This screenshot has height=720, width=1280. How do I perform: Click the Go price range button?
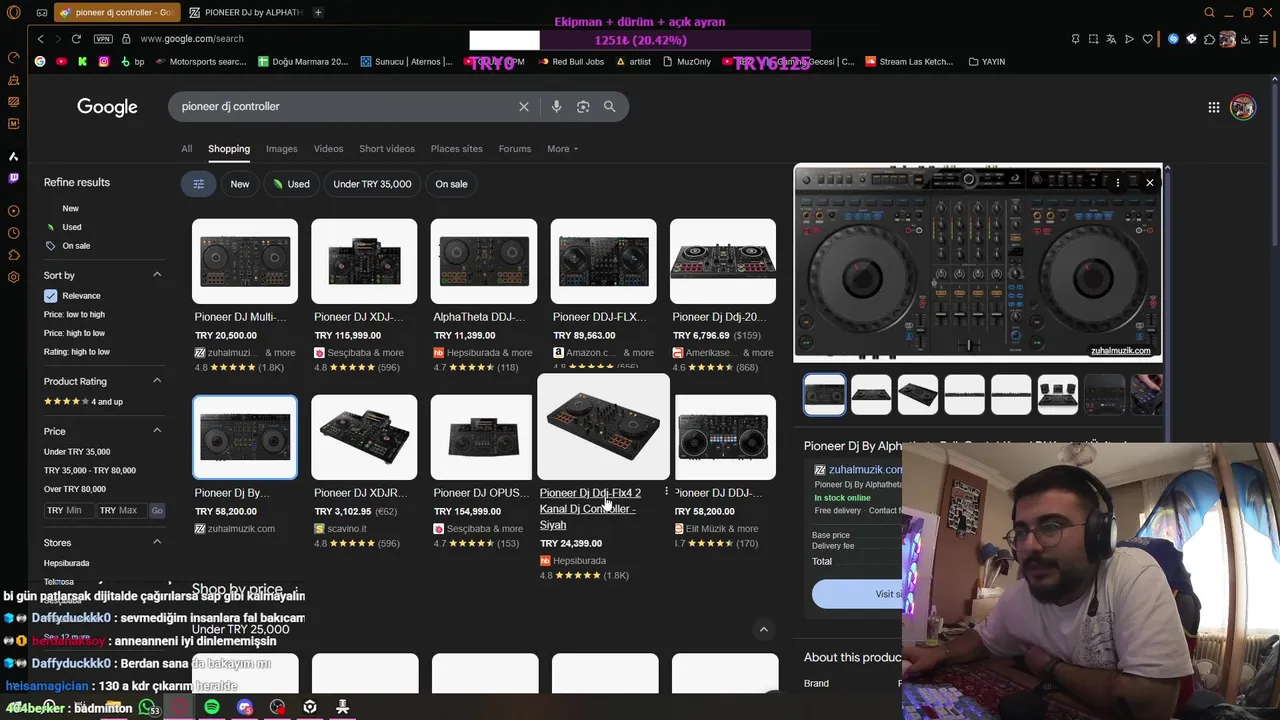pyautogui.click(x=157, y=510)
